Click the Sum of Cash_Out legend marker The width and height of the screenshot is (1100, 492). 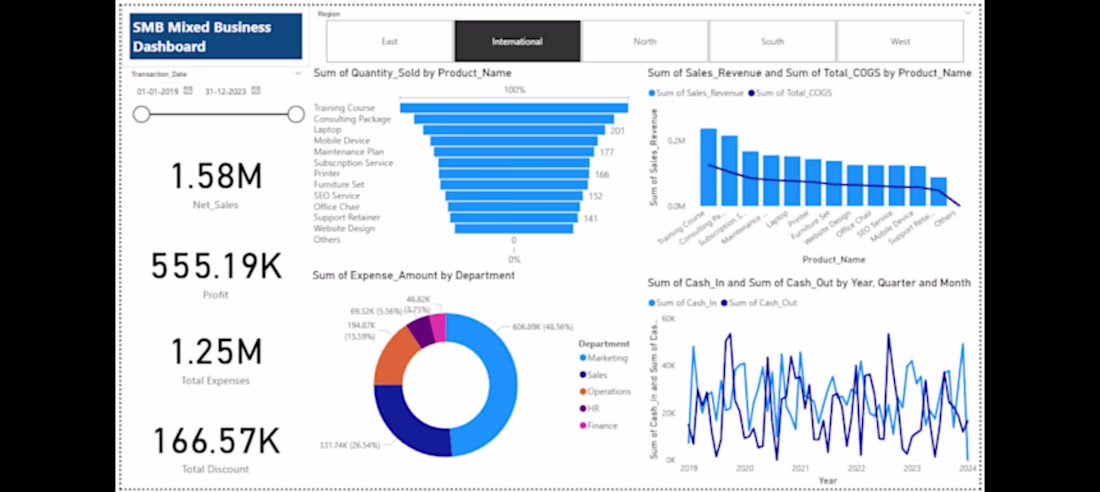[725, 302]
